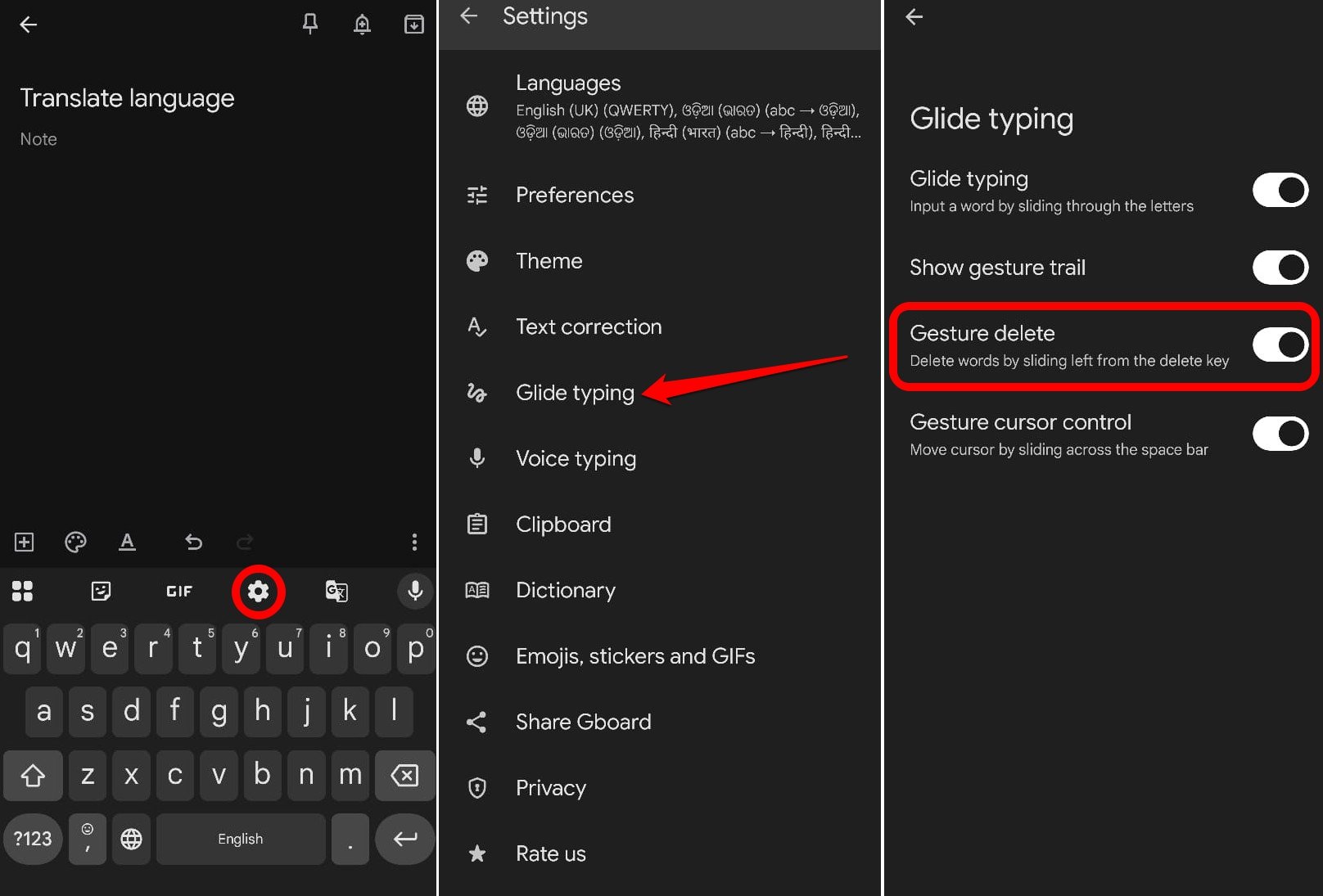Turn off the Glide typing switch

(1280, 190)
